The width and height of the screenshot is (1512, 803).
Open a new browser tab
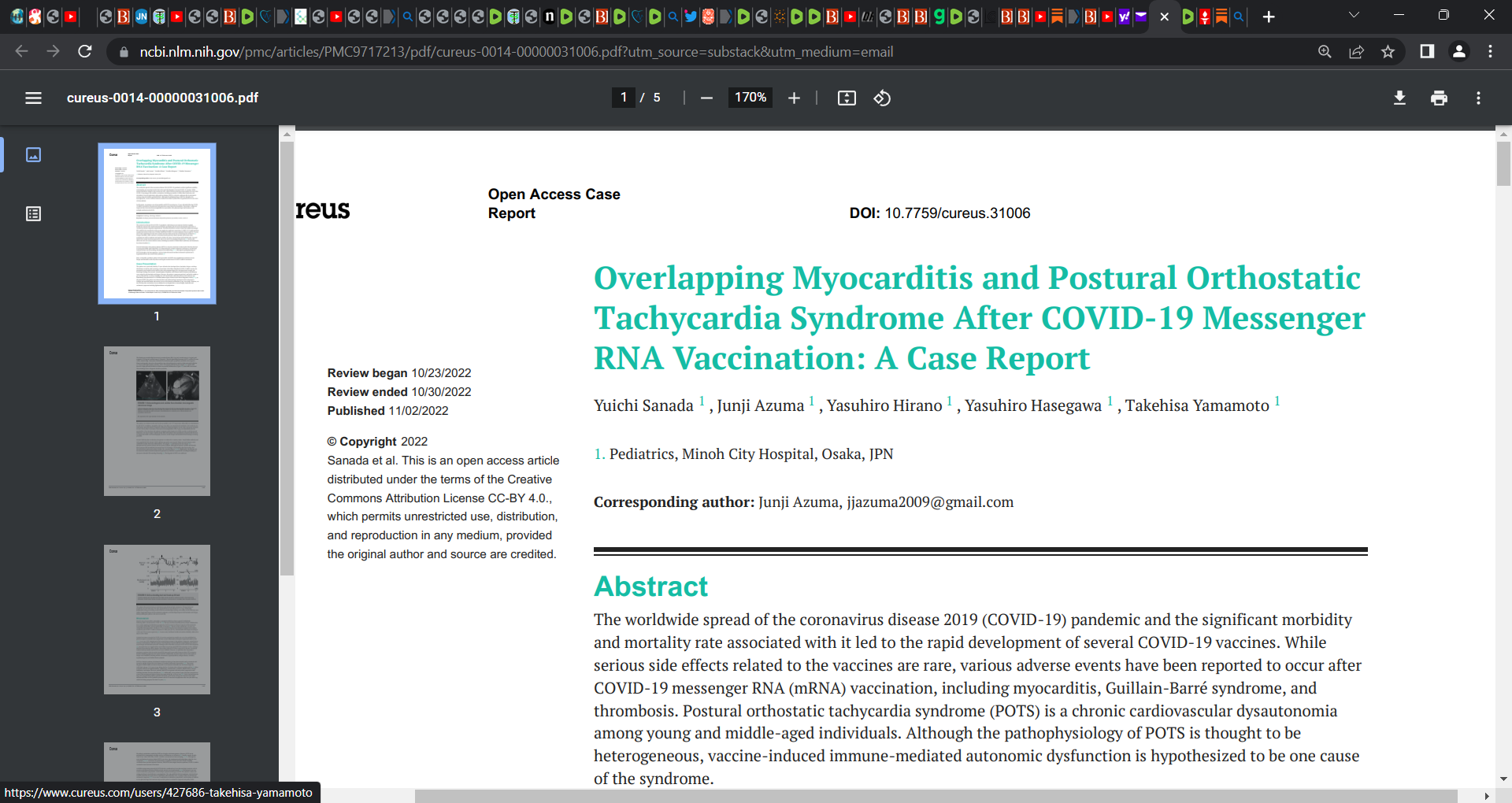click(1269, 17)
